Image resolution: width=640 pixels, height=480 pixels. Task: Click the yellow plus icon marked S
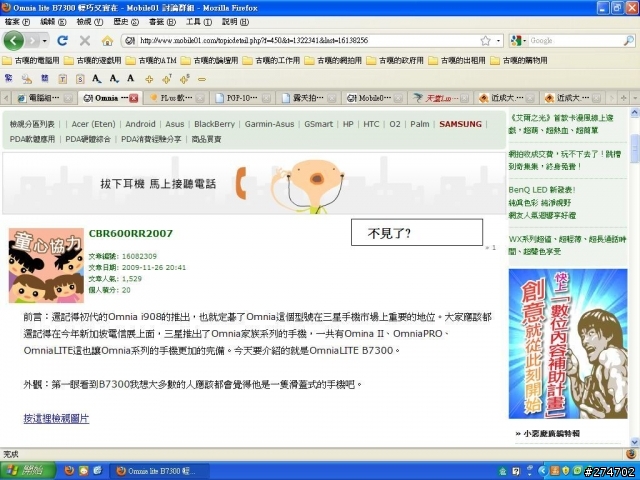[185, 79]
